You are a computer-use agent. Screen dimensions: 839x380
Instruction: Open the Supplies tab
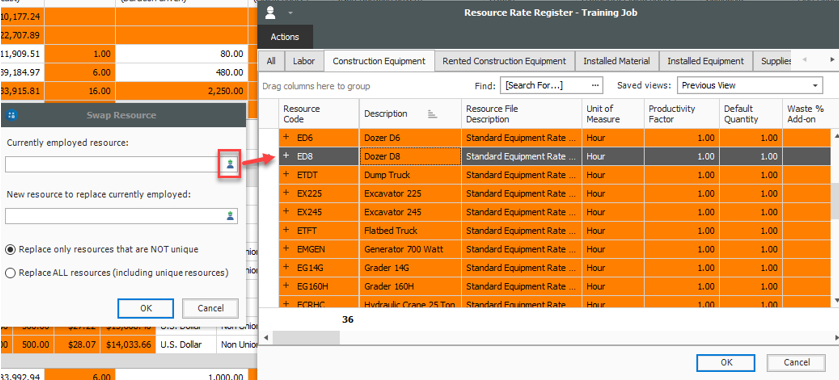pos(773,61)
